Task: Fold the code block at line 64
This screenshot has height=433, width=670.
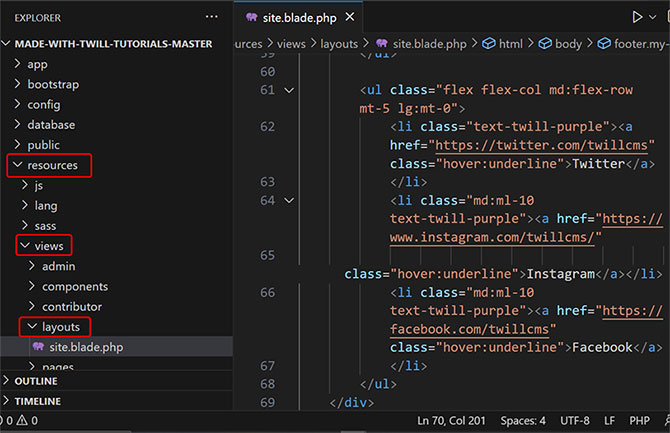Action: (289, 200)
